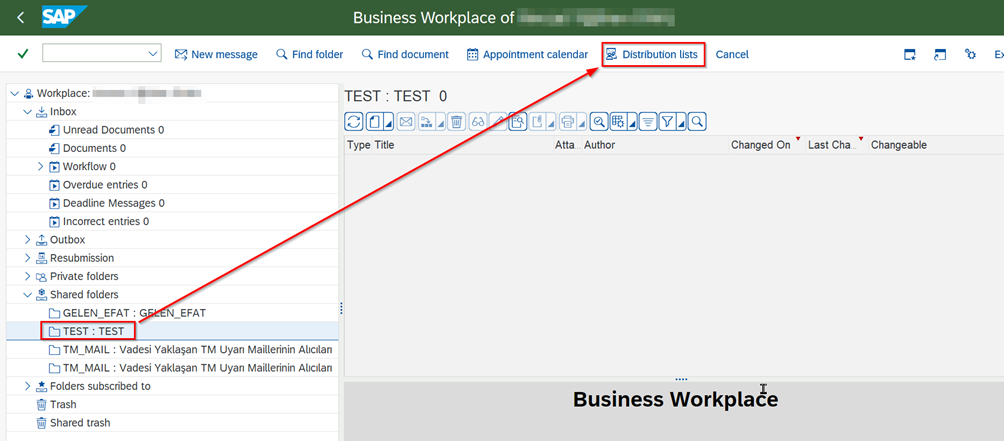Click the Refresh icon in folder toolbar
The image size is (1004, 441).
click(353, 122)
